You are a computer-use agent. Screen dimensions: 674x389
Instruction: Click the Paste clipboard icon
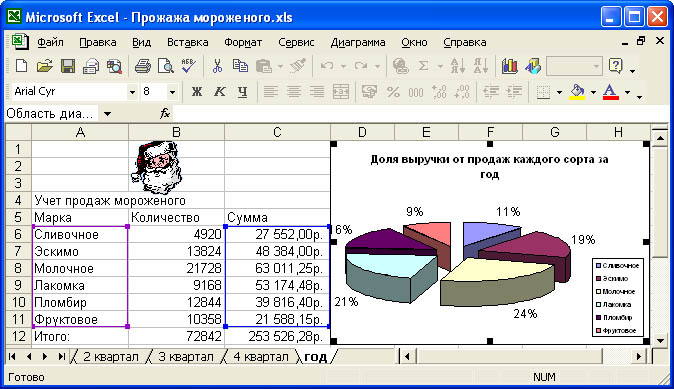pos(263,66)
